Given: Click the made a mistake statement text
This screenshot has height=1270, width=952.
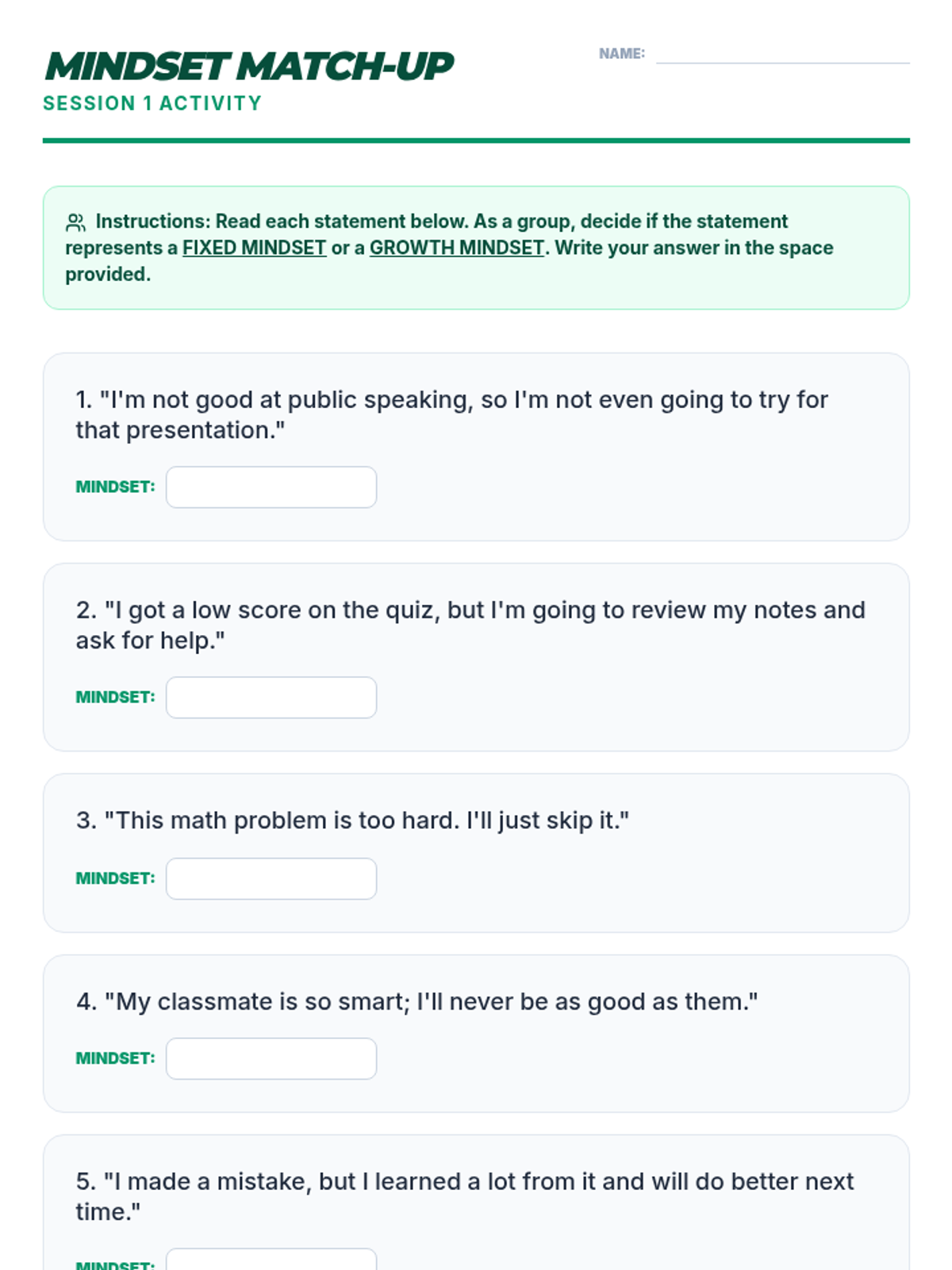Looking at the screenshot, I should [x=464, y=1196].
